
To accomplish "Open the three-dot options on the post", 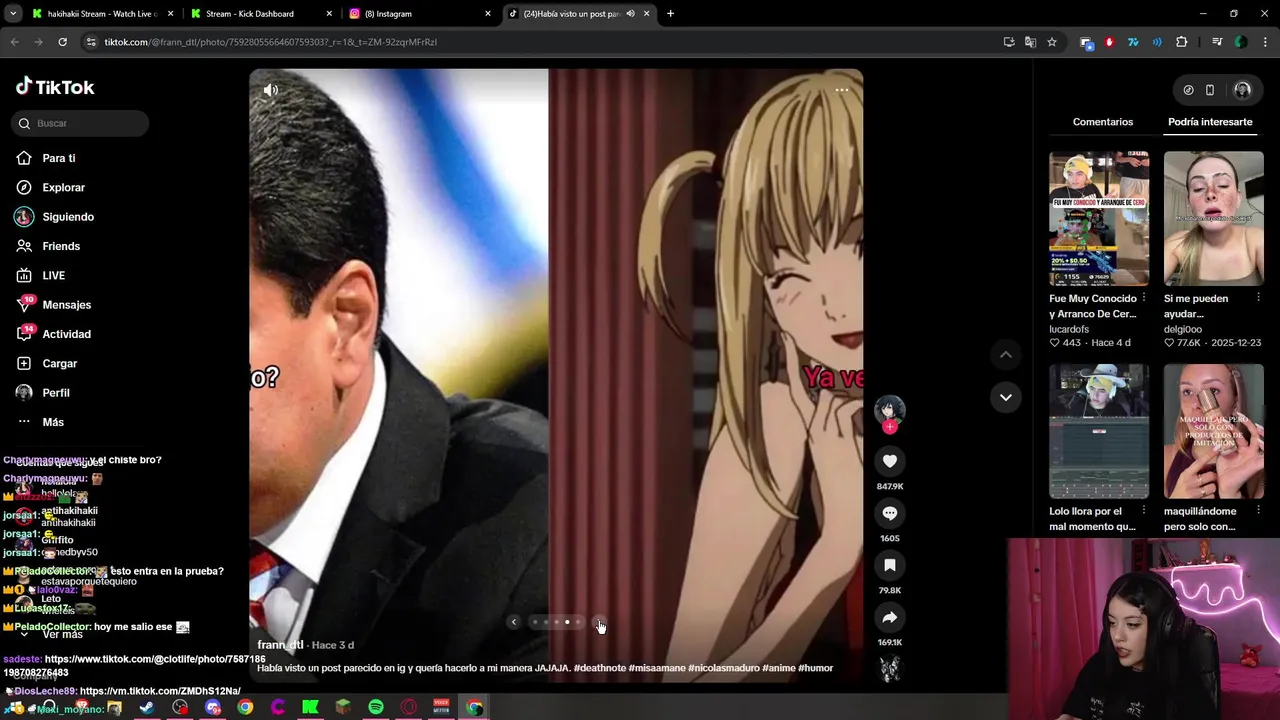I will [842, 90].
